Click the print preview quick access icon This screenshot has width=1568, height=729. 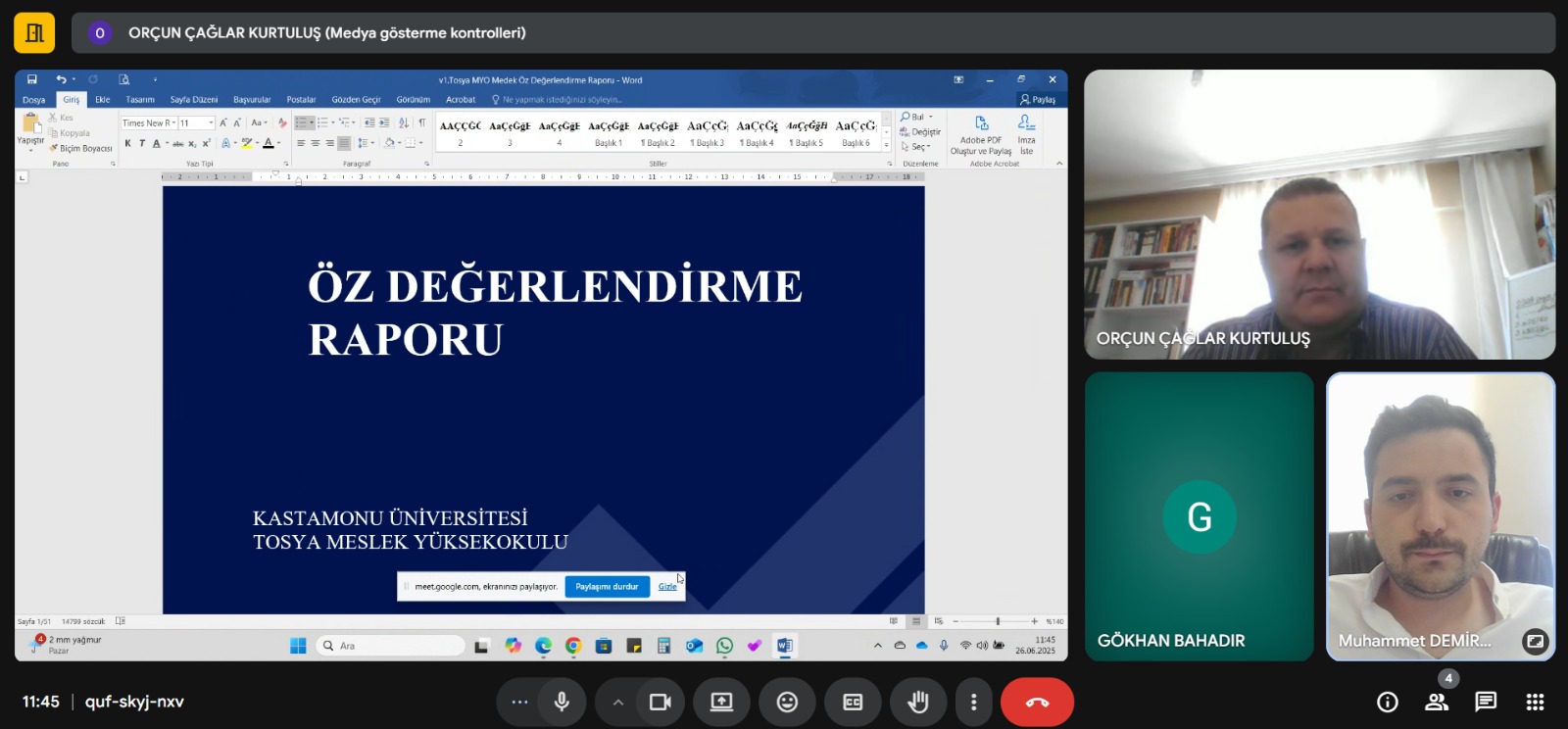pos(123,79)
